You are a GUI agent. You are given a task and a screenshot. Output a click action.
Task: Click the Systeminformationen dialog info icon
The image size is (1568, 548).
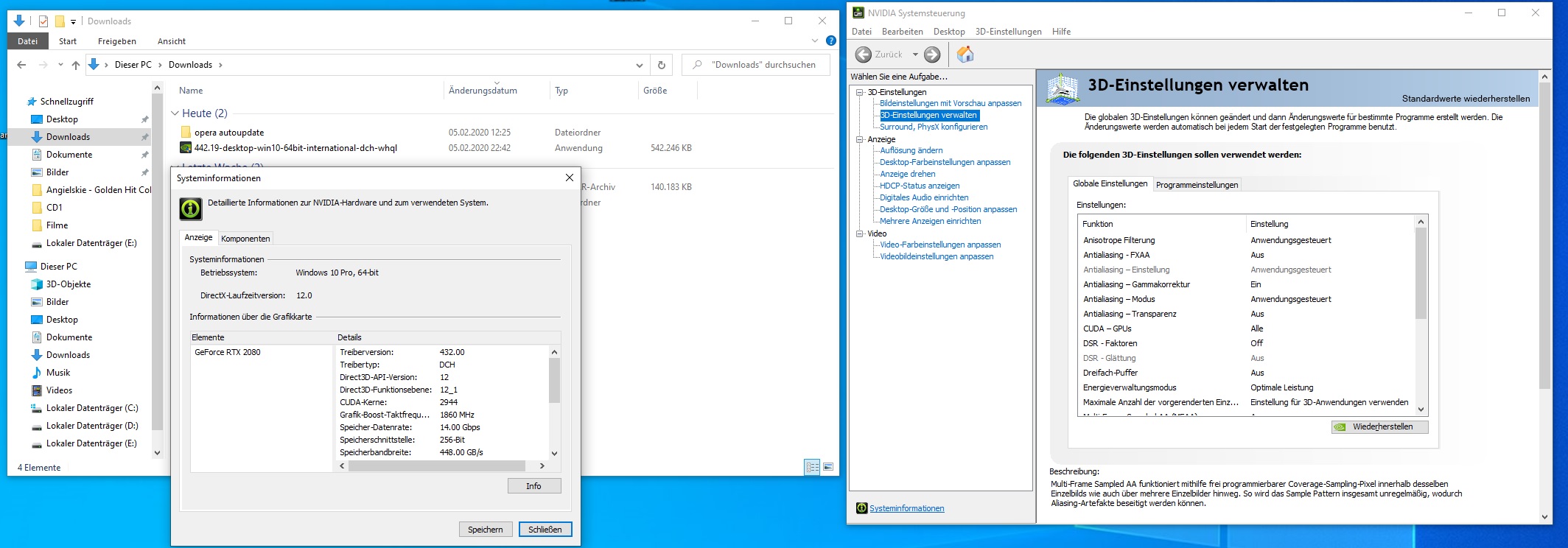coord(191,208)
